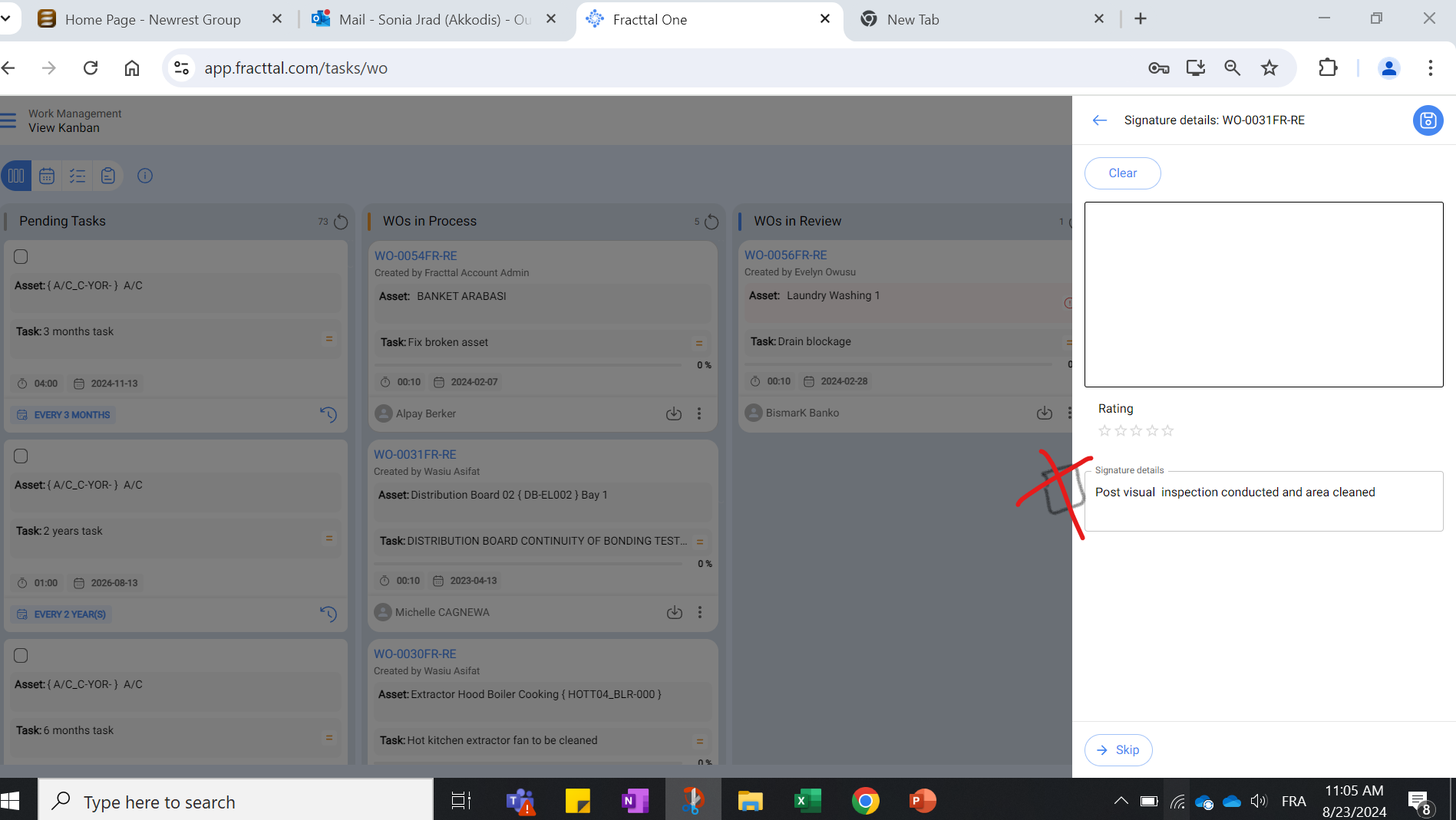Open the hamburger menu beside Work Management
The height and width of the screenshot is (820, 1456).
[8, 120]
